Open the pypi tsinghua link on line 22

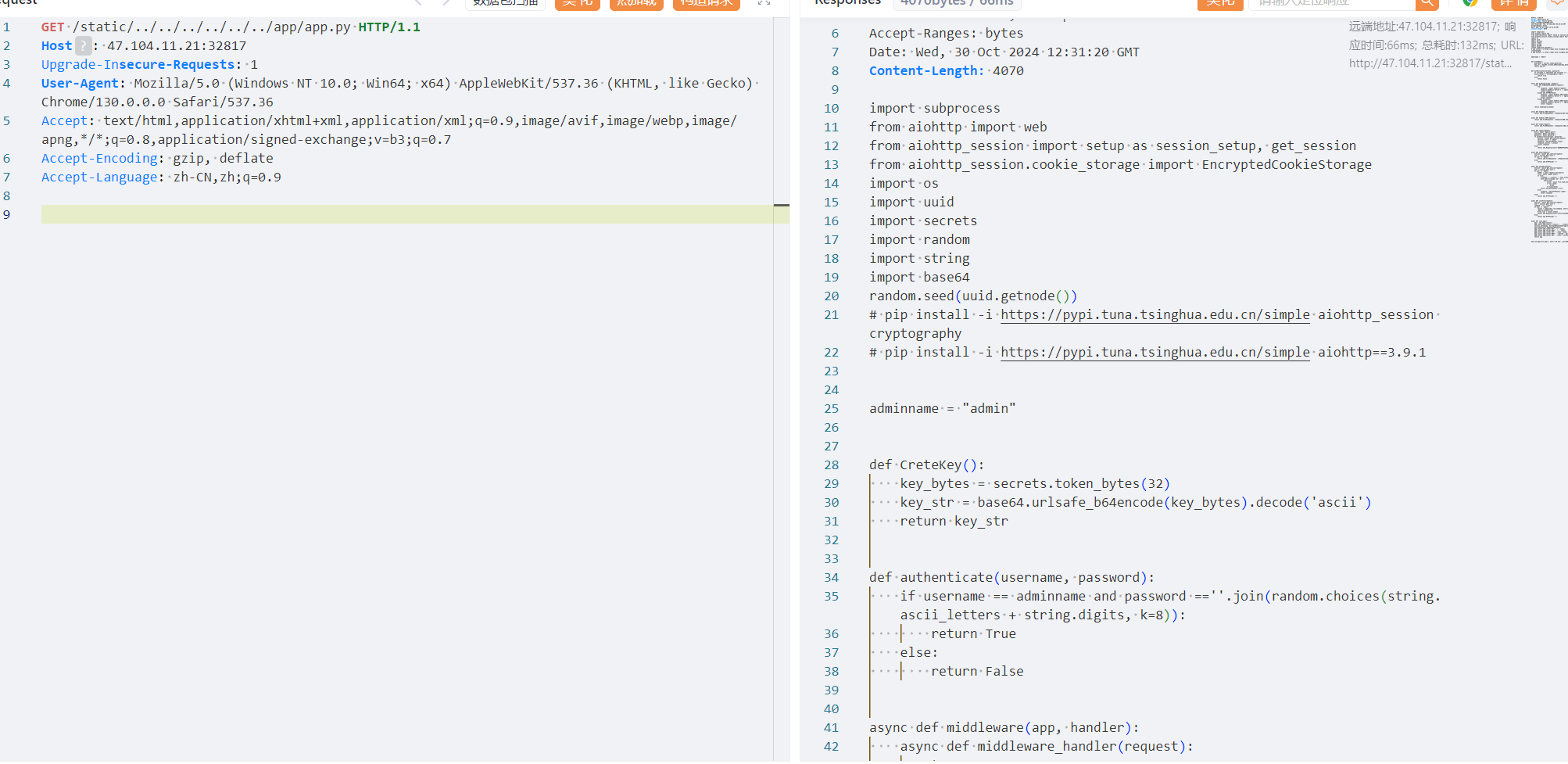click(x=1155, y=353)
